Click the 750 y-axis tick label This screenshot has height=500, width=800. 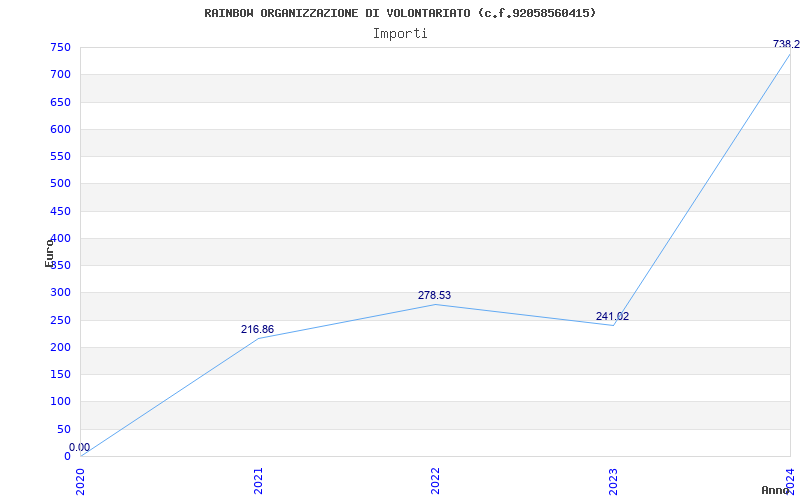(x=60, y=47)
